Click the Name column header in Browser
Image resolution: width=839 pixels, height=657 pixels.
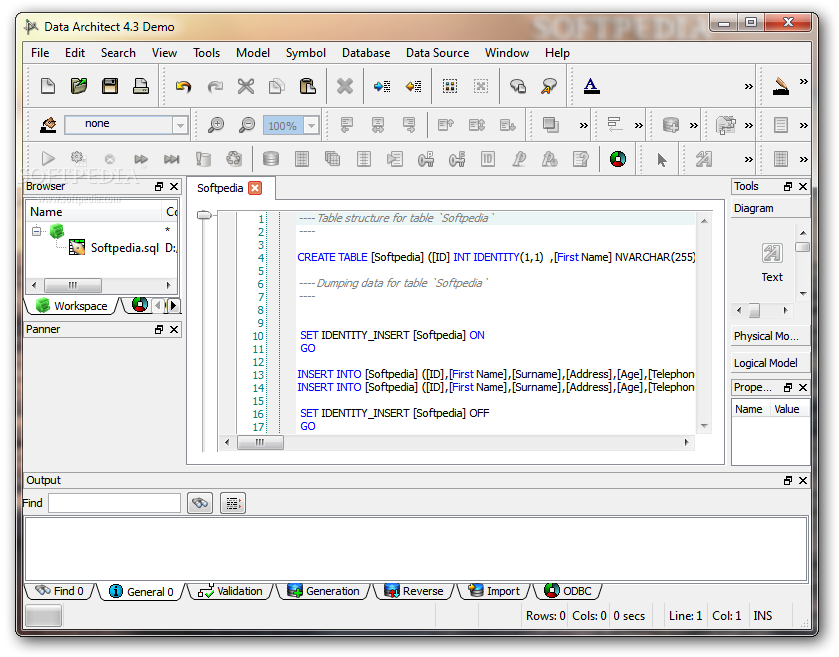[x=94, y=212]
